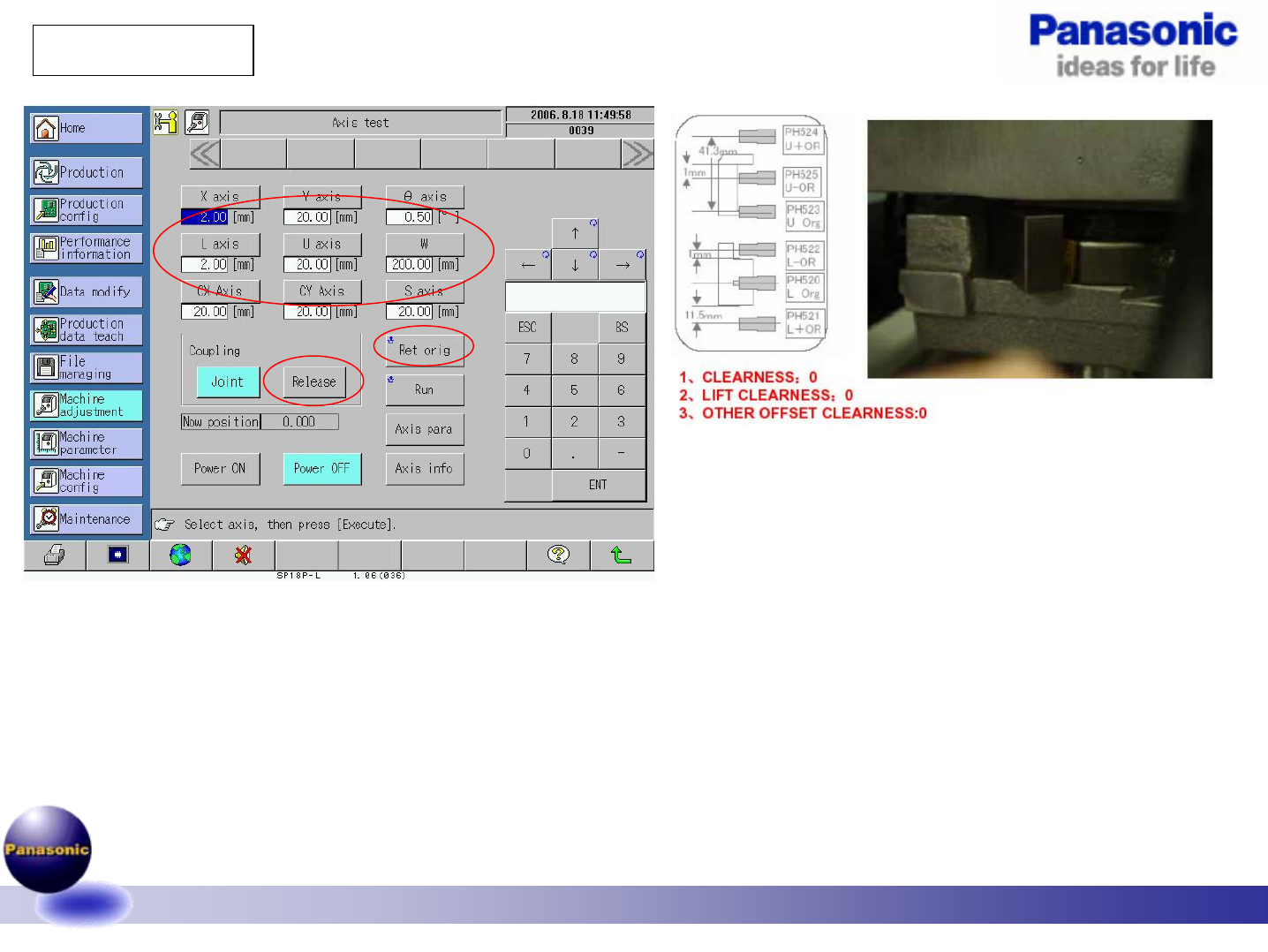The image size is (1268, 952).
Task: Select the Y axis button
Action: 322,197
